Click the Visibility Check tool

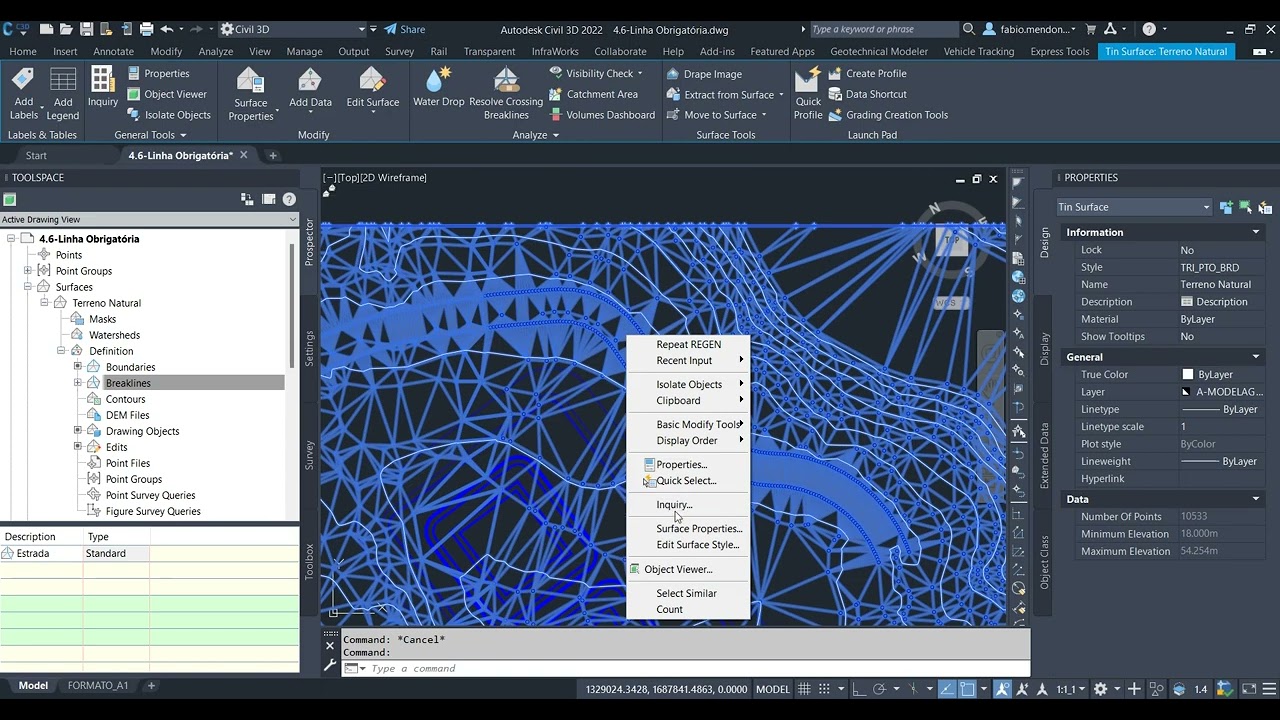pyautogui.click(x=596, y=73)
